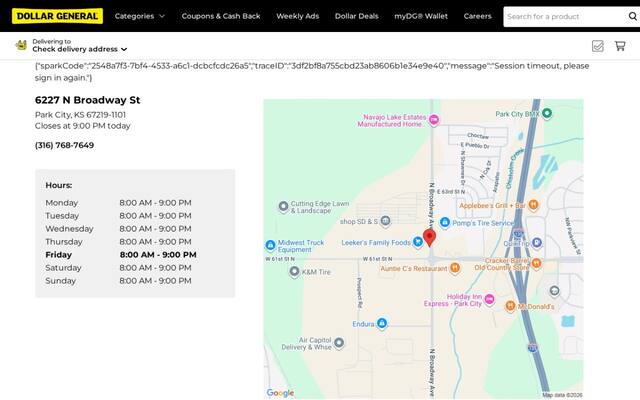Focus the product search field
The width and height of the screenshot is (640, 400).
[x=565, y=17]
